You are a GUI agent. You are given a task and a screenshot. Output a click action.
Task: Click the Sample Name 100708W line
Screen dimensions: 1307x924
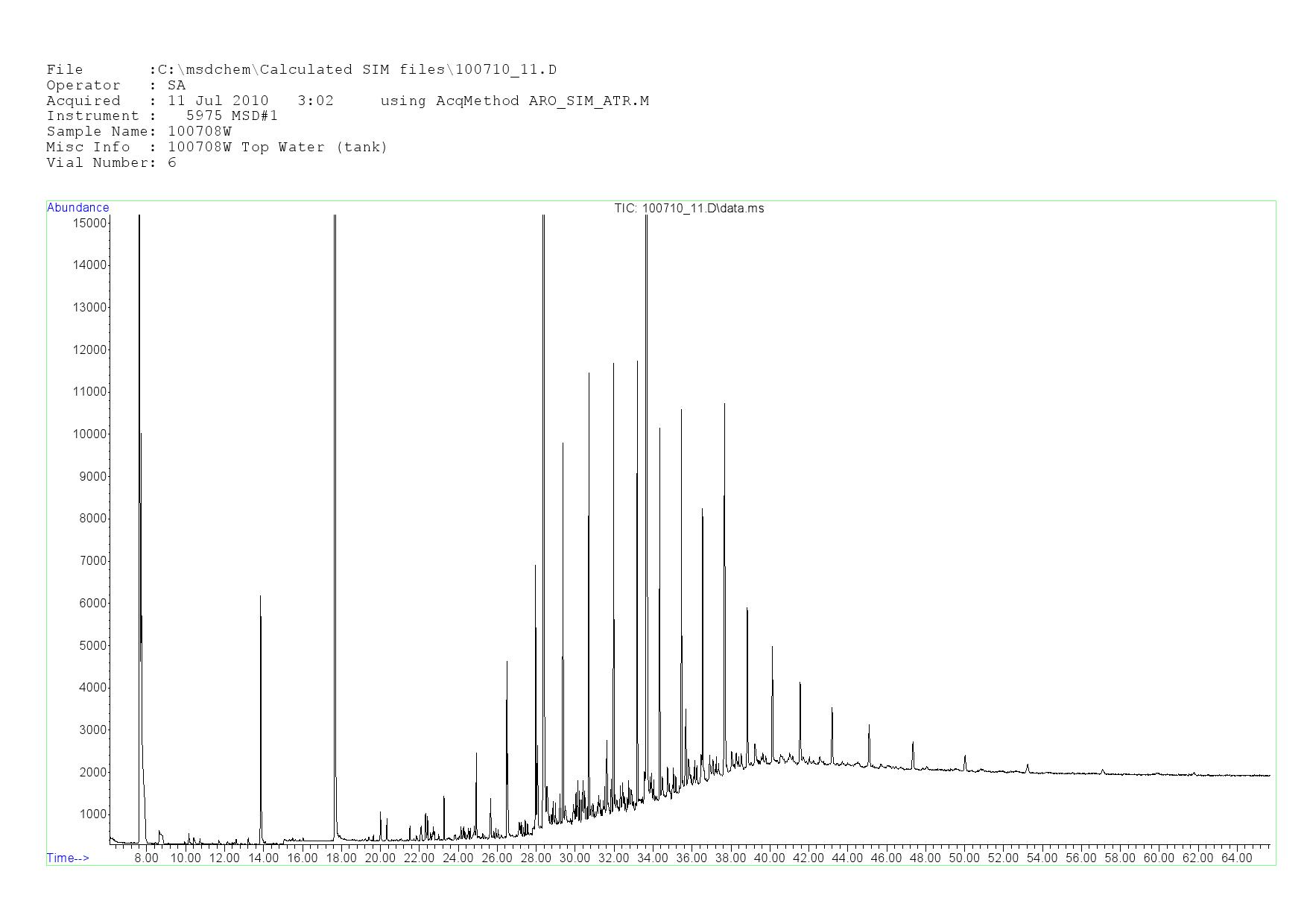point(139,132)
